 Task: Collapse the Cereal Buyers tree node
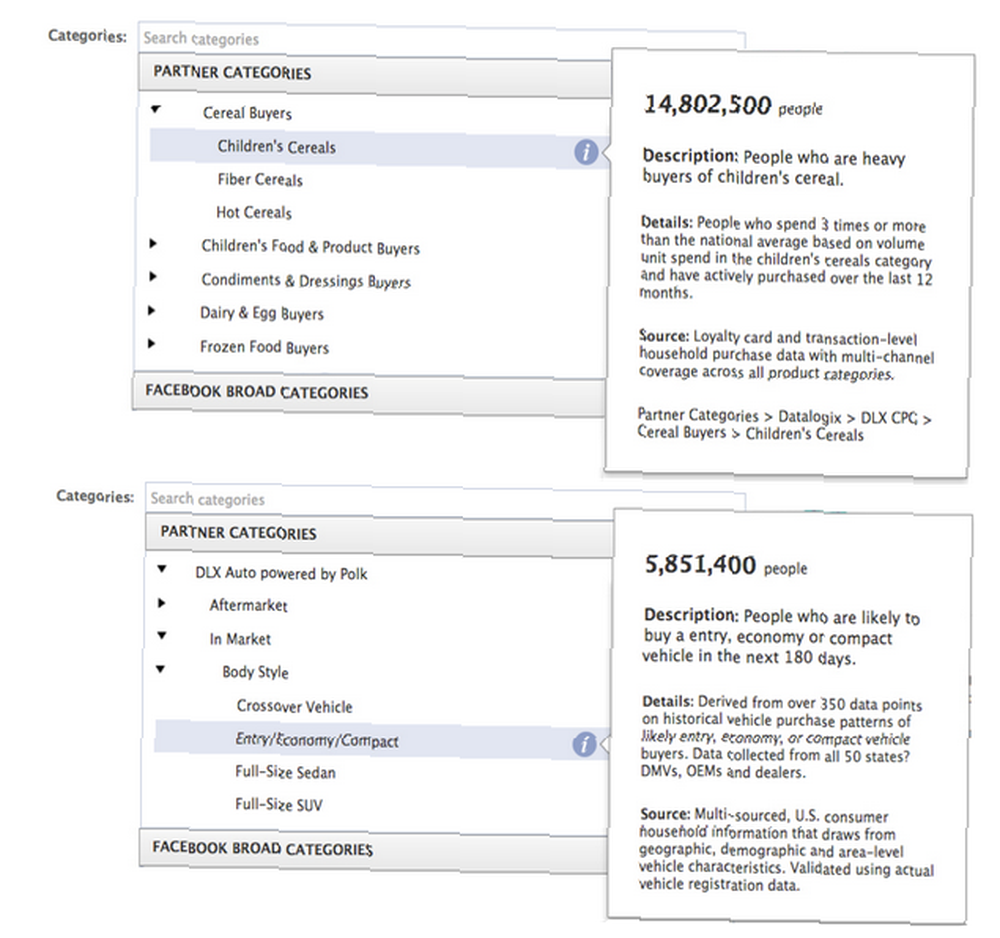tap(156, 110)
